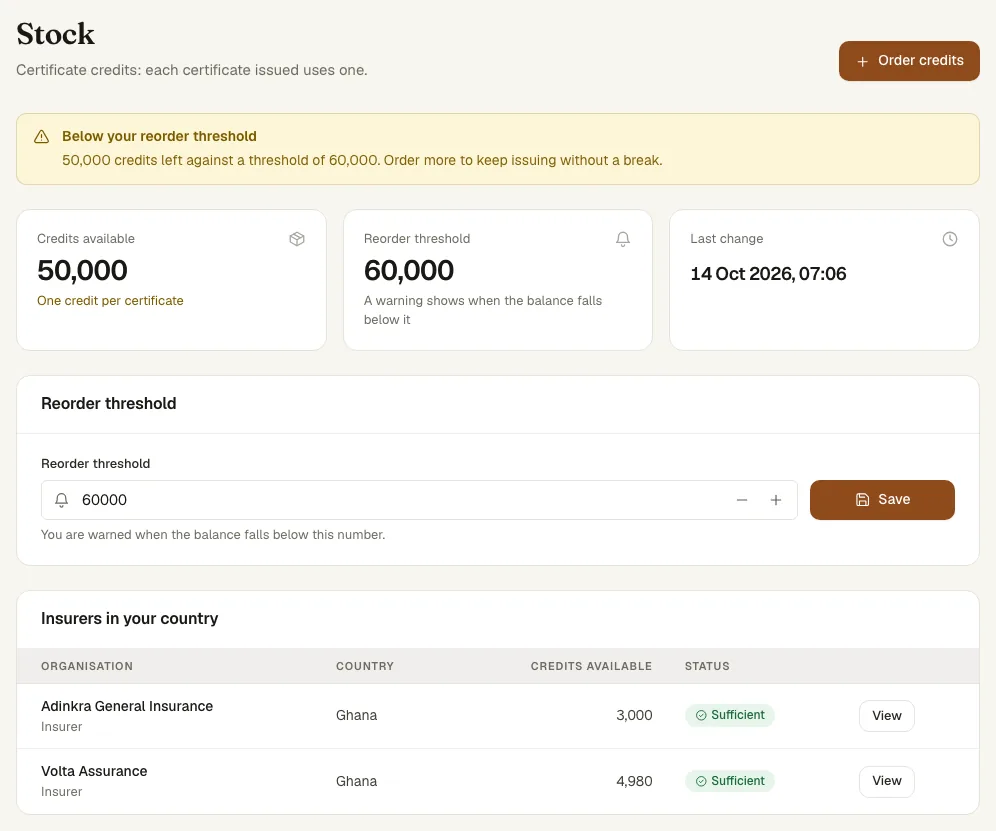Image resolution: width=996 pixels, height=831 pixels.
Task: Save the reorder threshold
Action: click(882, 500)
